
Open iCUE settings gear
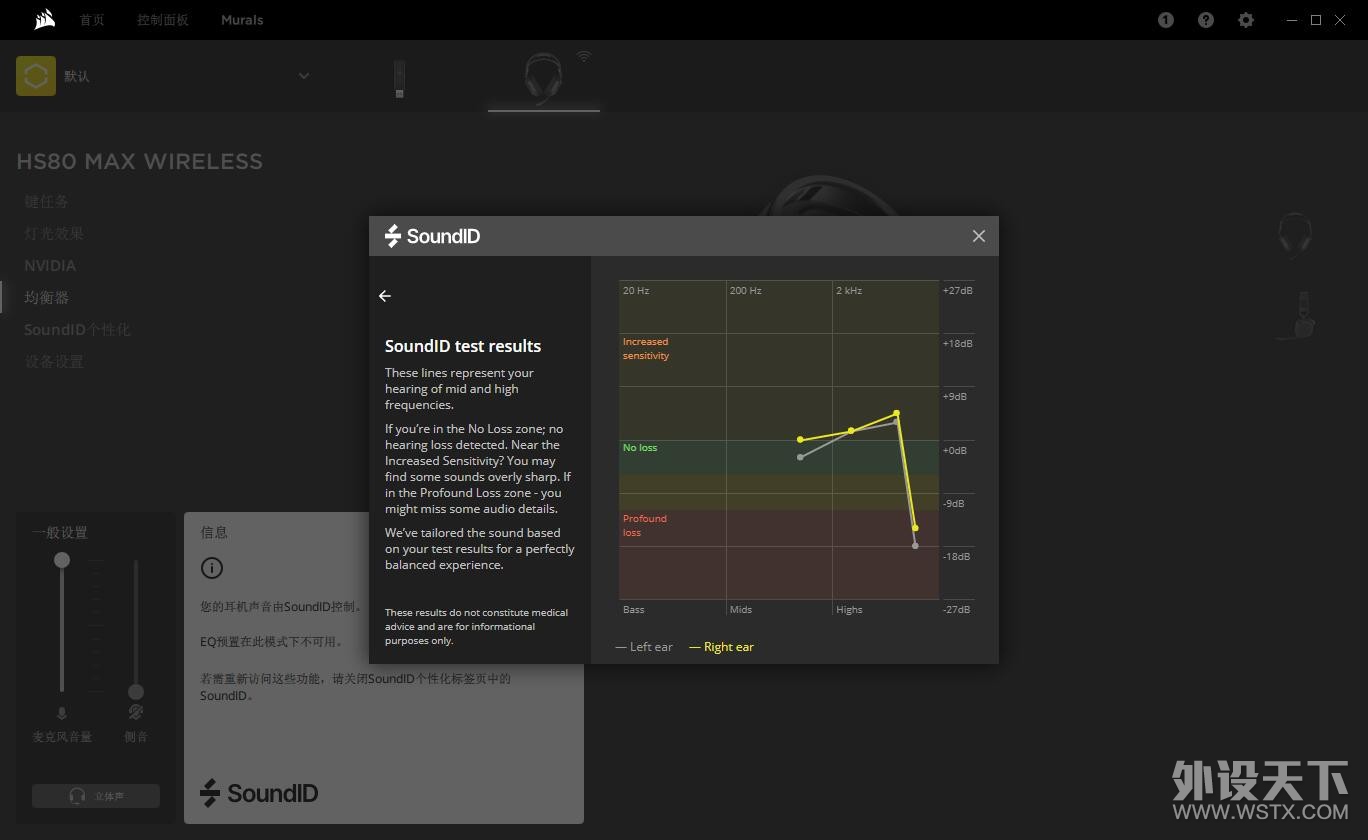pos(1246,20)
